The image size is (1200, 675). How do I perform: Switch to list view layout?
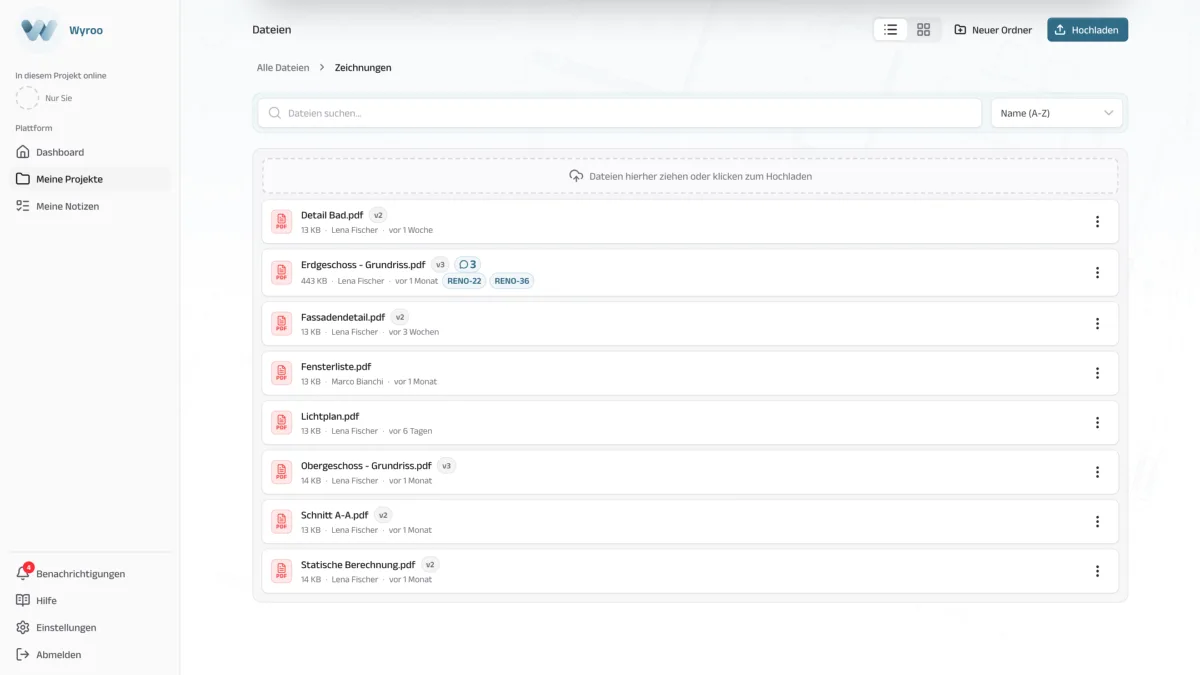point(891,30)
